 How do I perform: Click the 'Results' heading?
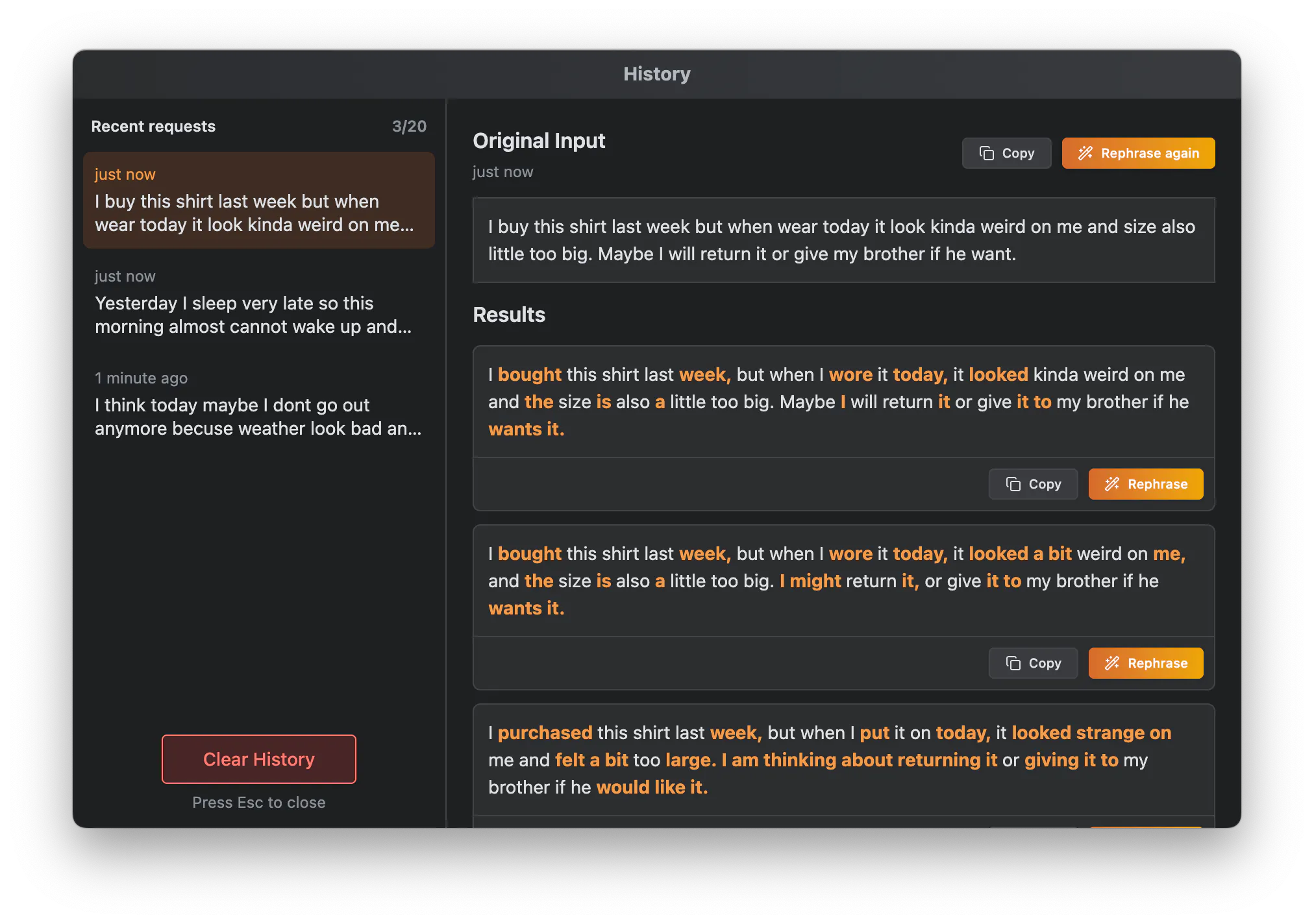(x=509, y=315)
